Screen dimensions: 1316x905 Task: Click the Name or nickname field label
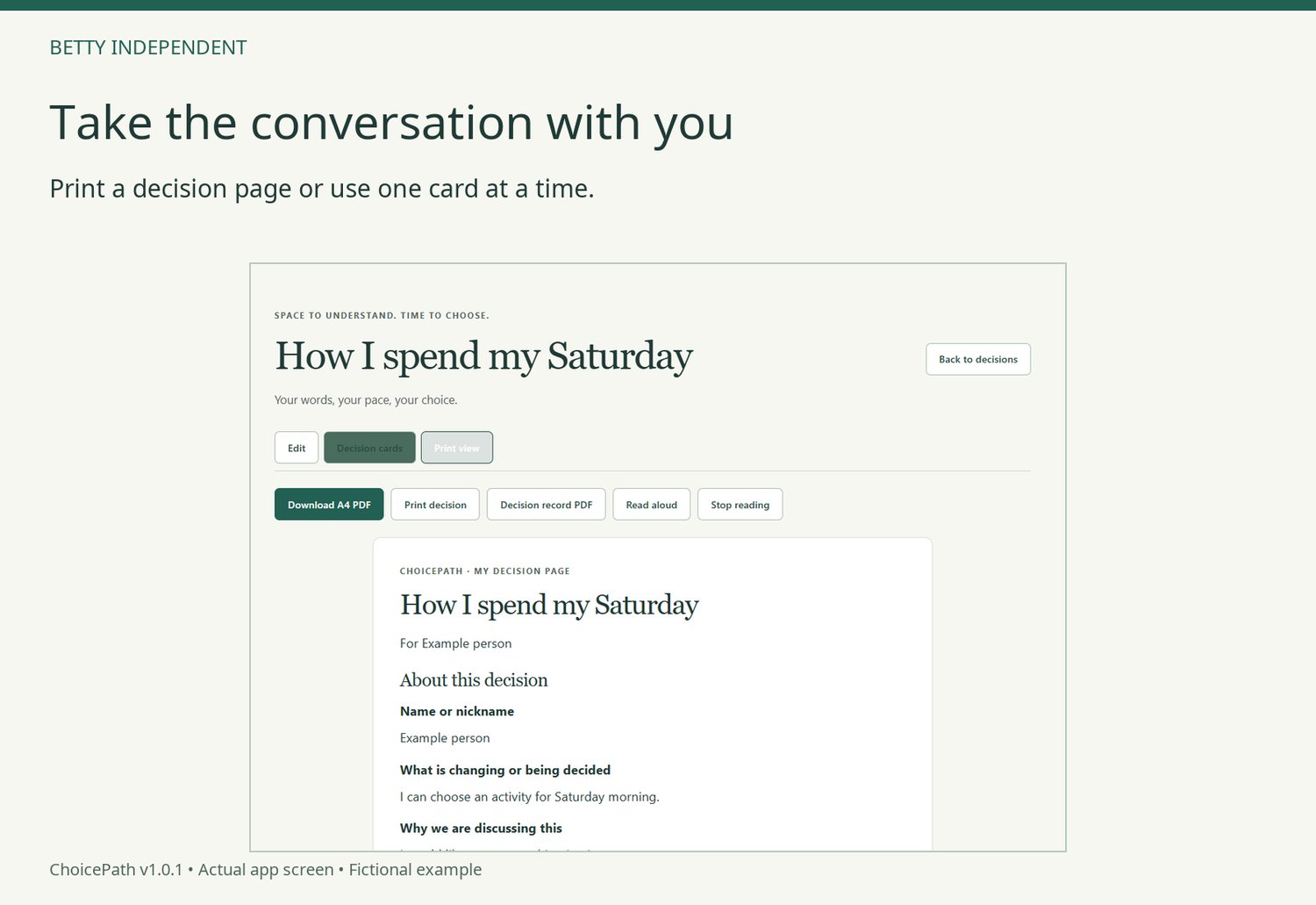pyautogui.click(x=457, y=711)
